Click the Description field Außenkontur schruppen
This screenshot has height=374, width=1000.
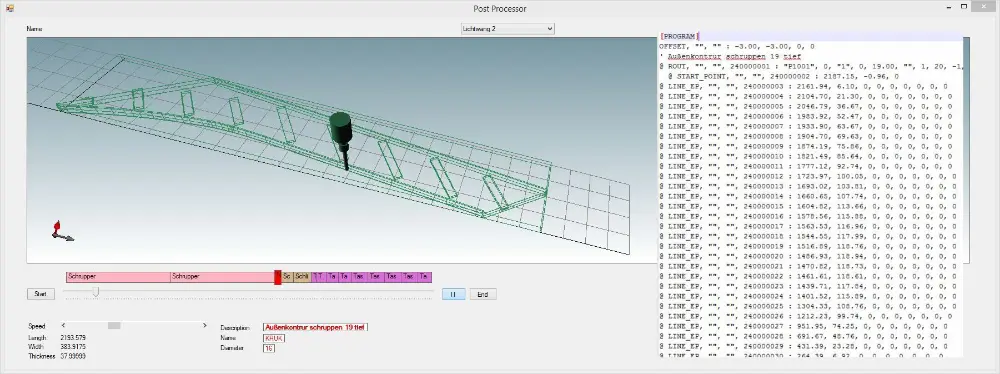click(315, 327)
